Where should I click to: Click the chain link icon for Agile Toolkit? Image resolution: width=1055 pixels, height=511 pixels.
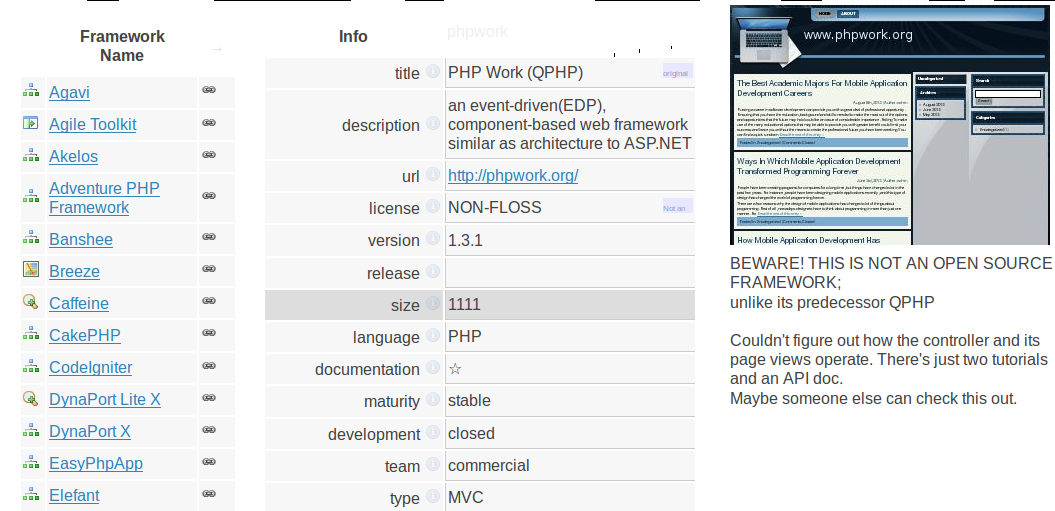209,123
